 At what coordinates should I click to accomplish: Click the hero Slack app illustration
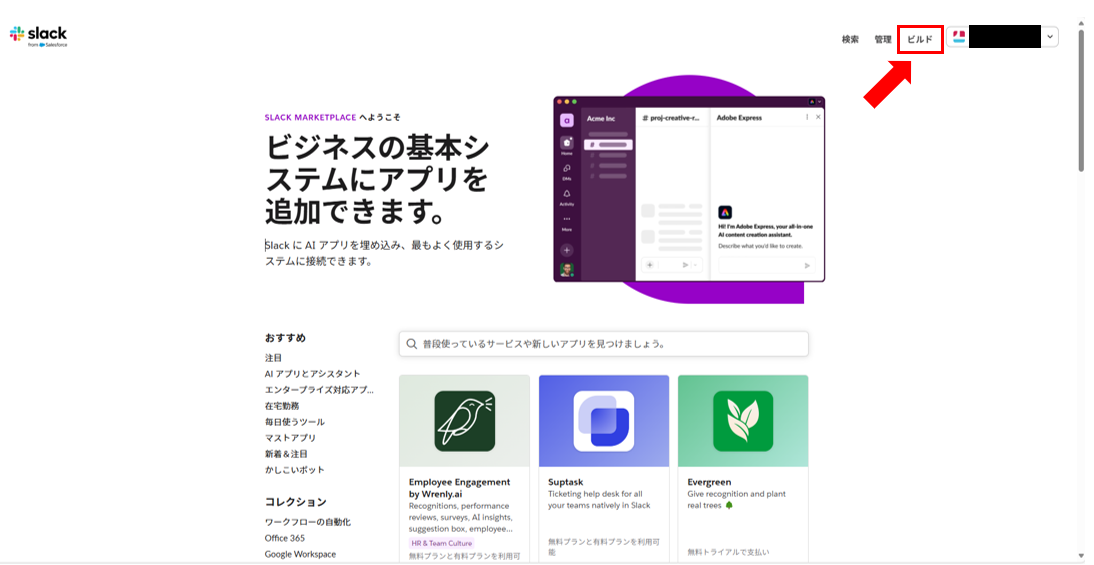pos(689,189)
